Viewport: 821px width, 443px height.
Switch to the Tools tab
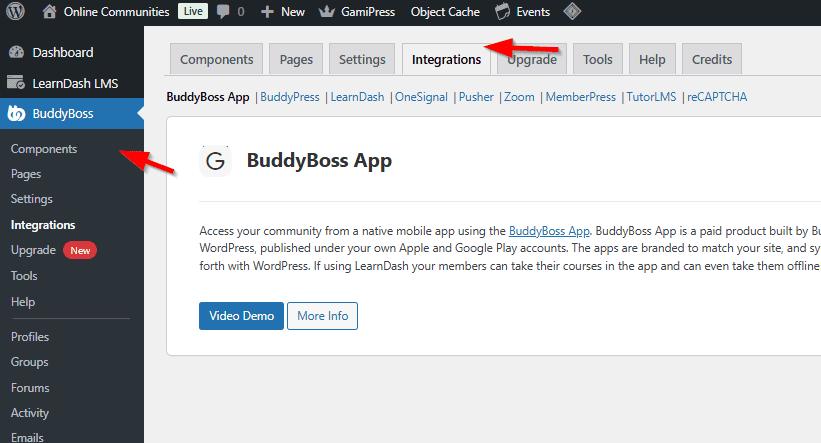click(x=598, y=59)
